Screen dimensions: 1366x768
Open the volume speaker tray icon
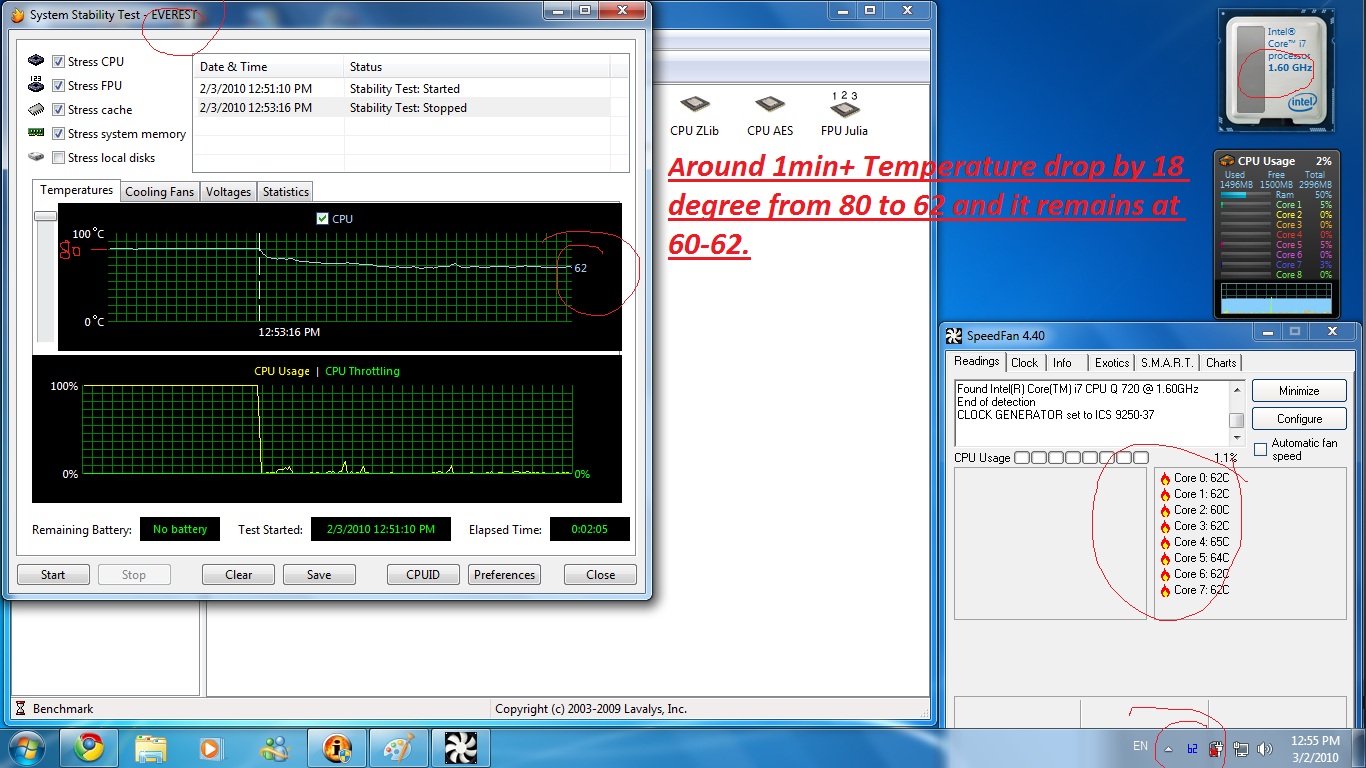point(1264,748)
